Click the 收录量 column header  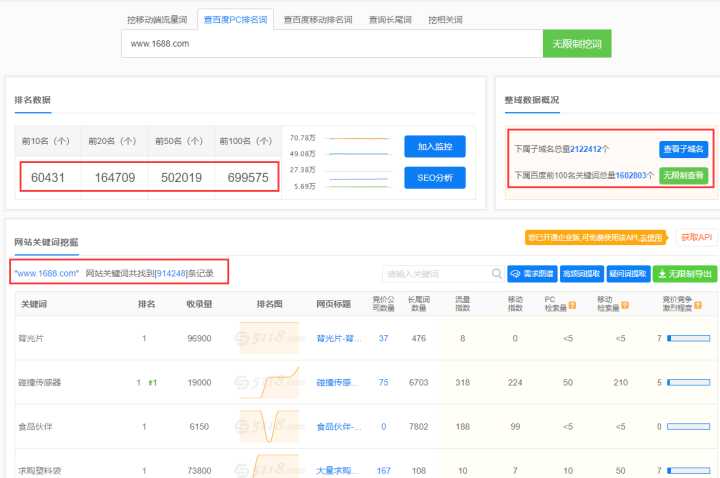tap(199, 304)
